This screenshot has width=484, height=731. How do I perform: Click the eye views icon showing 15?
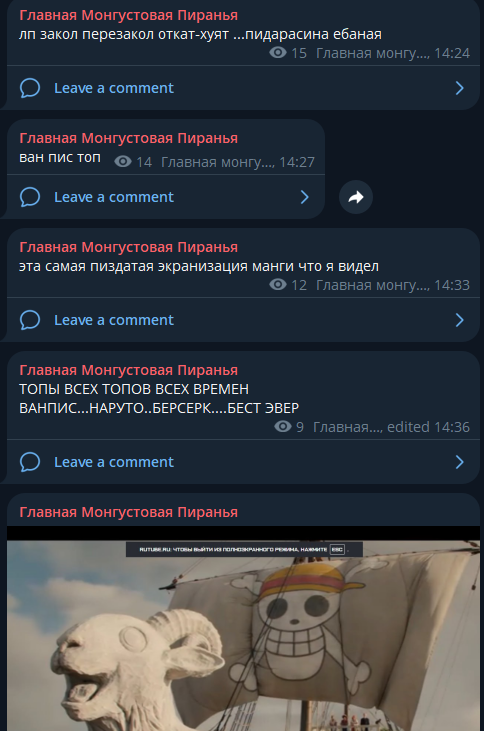[x=278, y=53]
